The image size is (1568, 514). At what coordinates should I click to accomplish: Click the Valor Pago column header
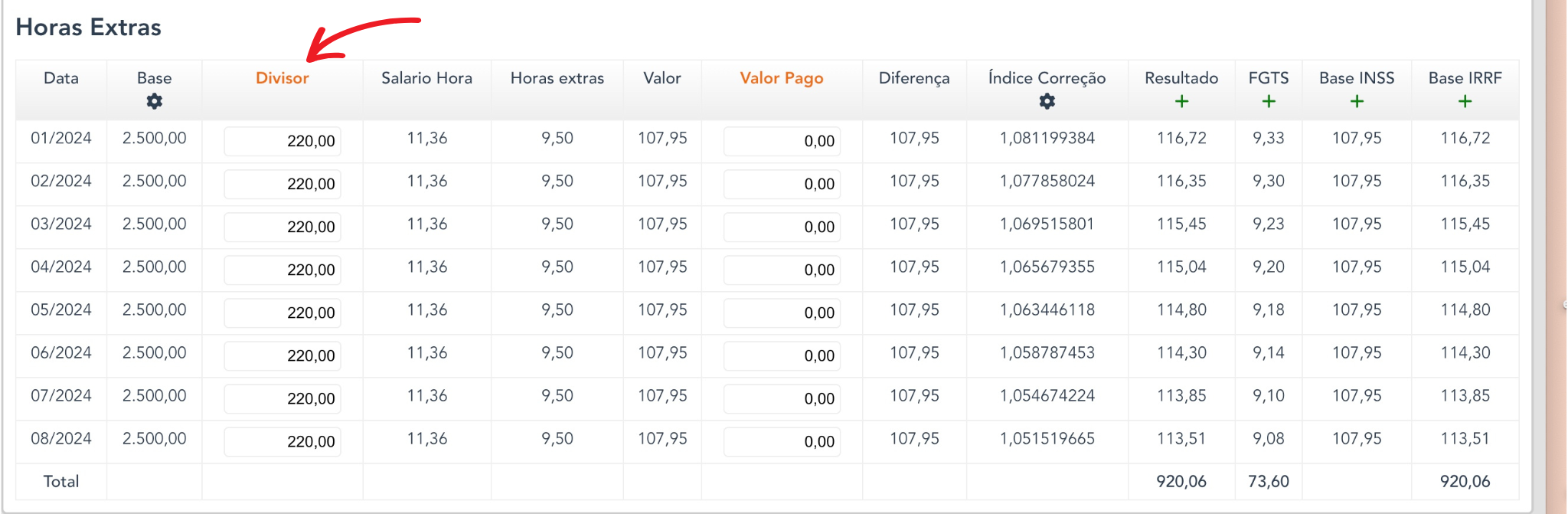(x=781, y=78)
